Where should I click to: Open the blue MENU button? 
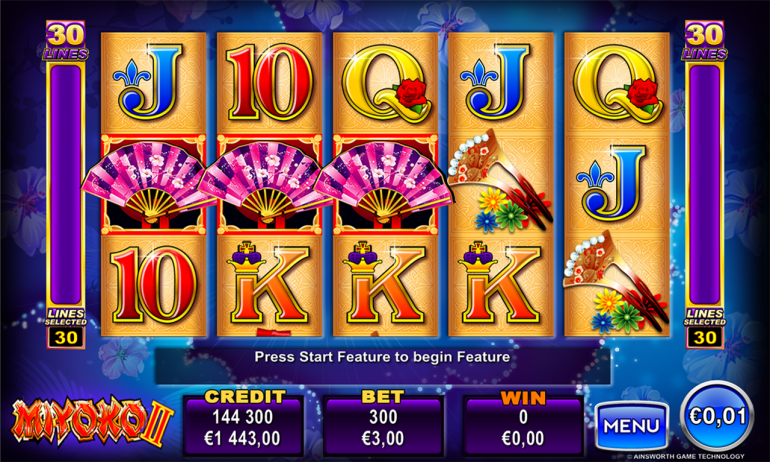tap(632, 425)
